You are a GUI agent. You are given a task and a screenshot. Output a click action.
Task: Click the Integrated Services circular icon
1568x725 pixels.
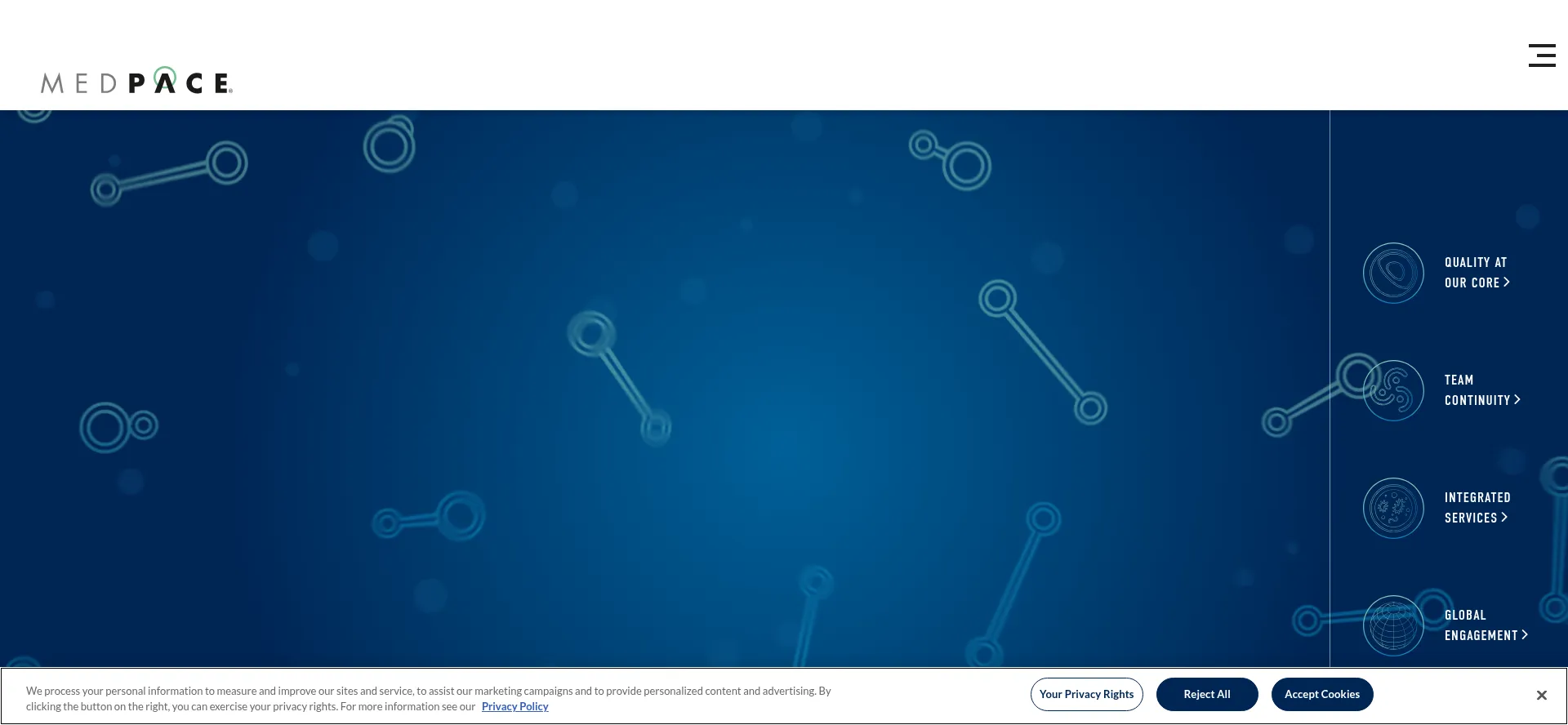pyautogui.click(x=1393, y=508)
